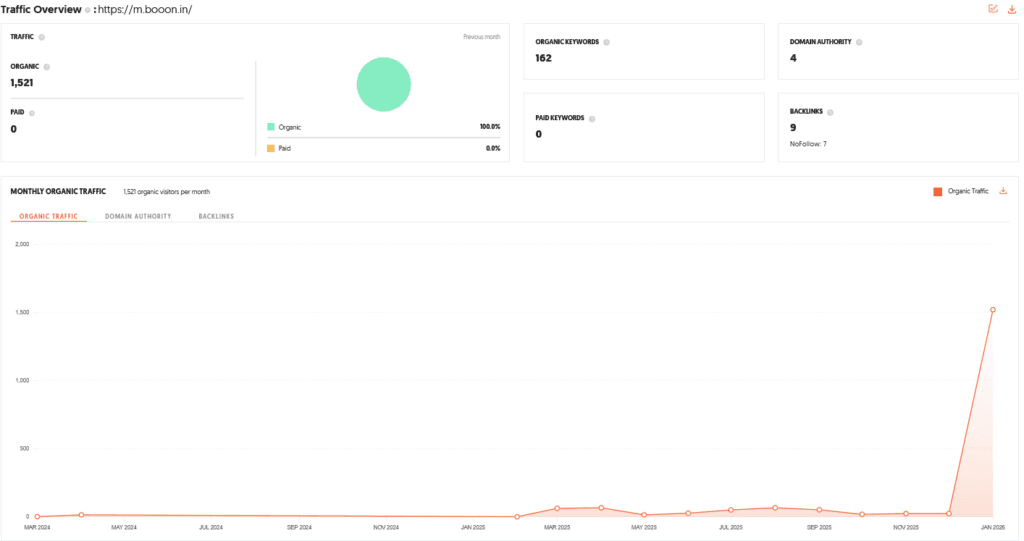Click the NoFollow: 7 text
The image size is (1024, 541).
808,144
